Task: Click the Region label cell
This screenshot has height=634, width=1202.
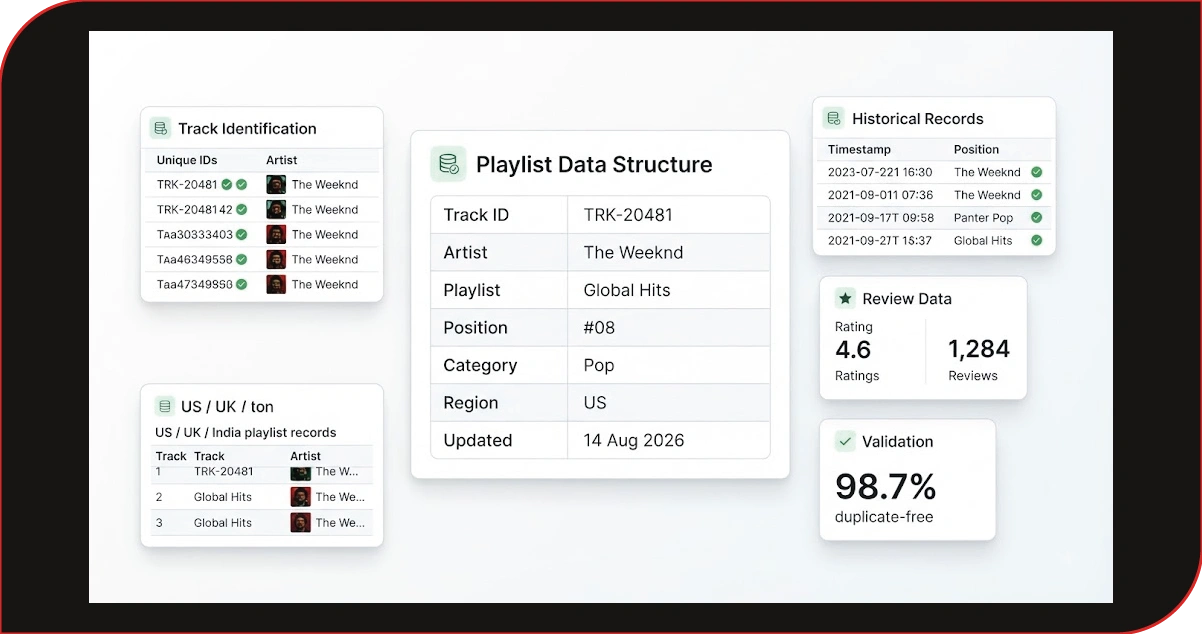Action: click(499, 403)
